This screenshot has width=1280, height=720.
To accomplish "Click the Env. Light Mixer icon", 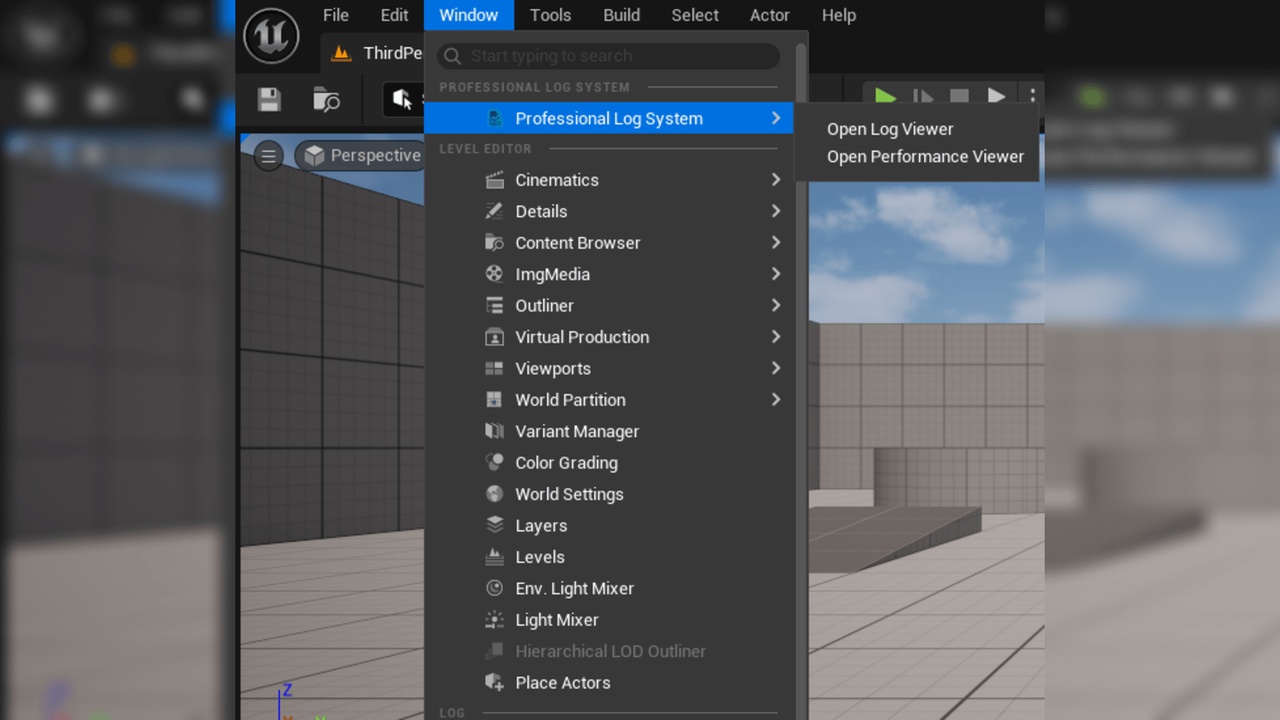I will pyautogui.click(x=494, y=589).
